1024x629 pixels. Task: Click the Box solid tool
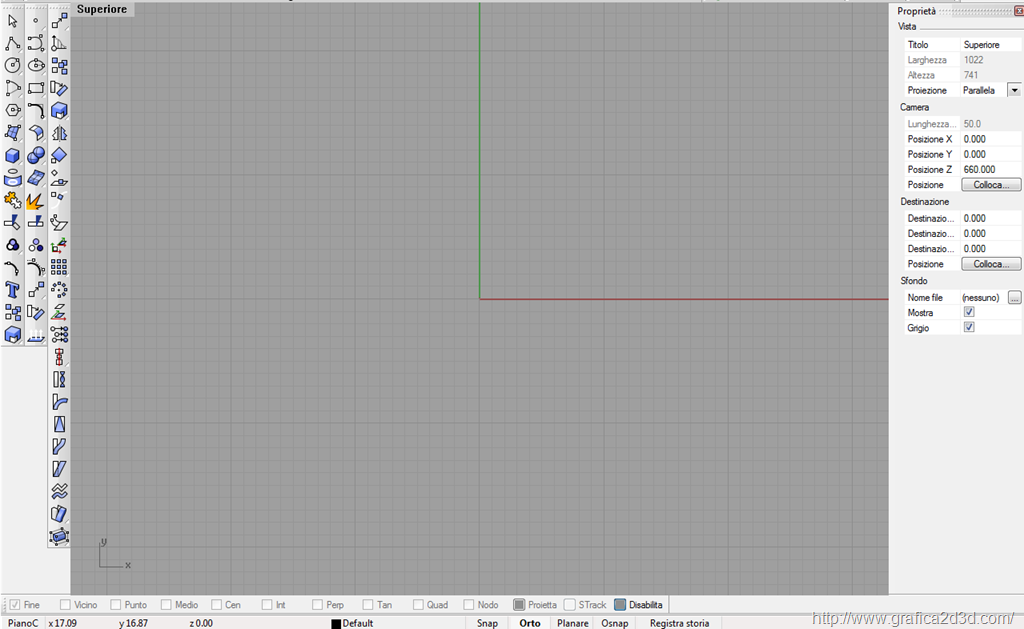(12, 156)
